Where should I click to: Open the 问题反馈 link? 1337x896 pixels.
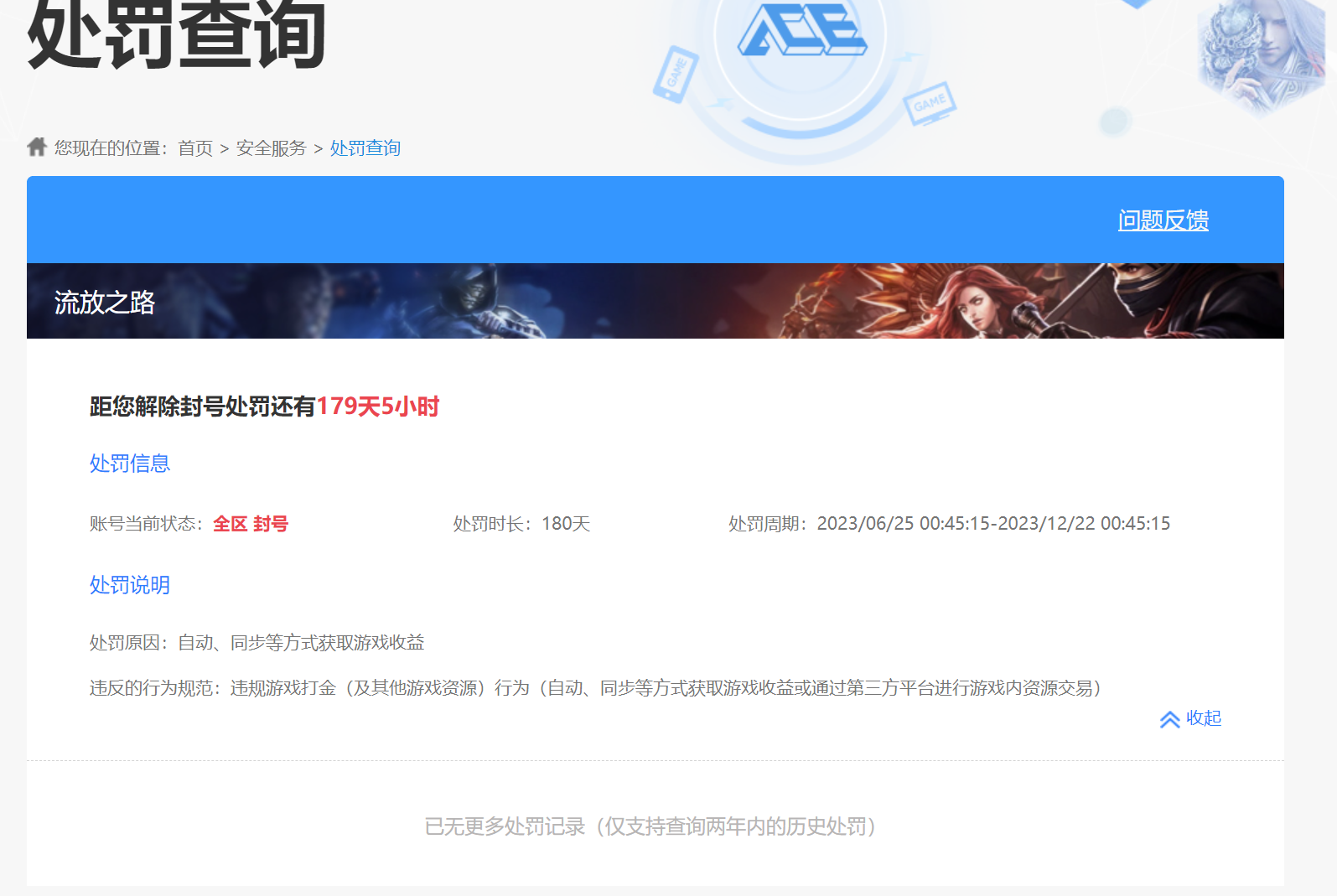(1163, 220)
